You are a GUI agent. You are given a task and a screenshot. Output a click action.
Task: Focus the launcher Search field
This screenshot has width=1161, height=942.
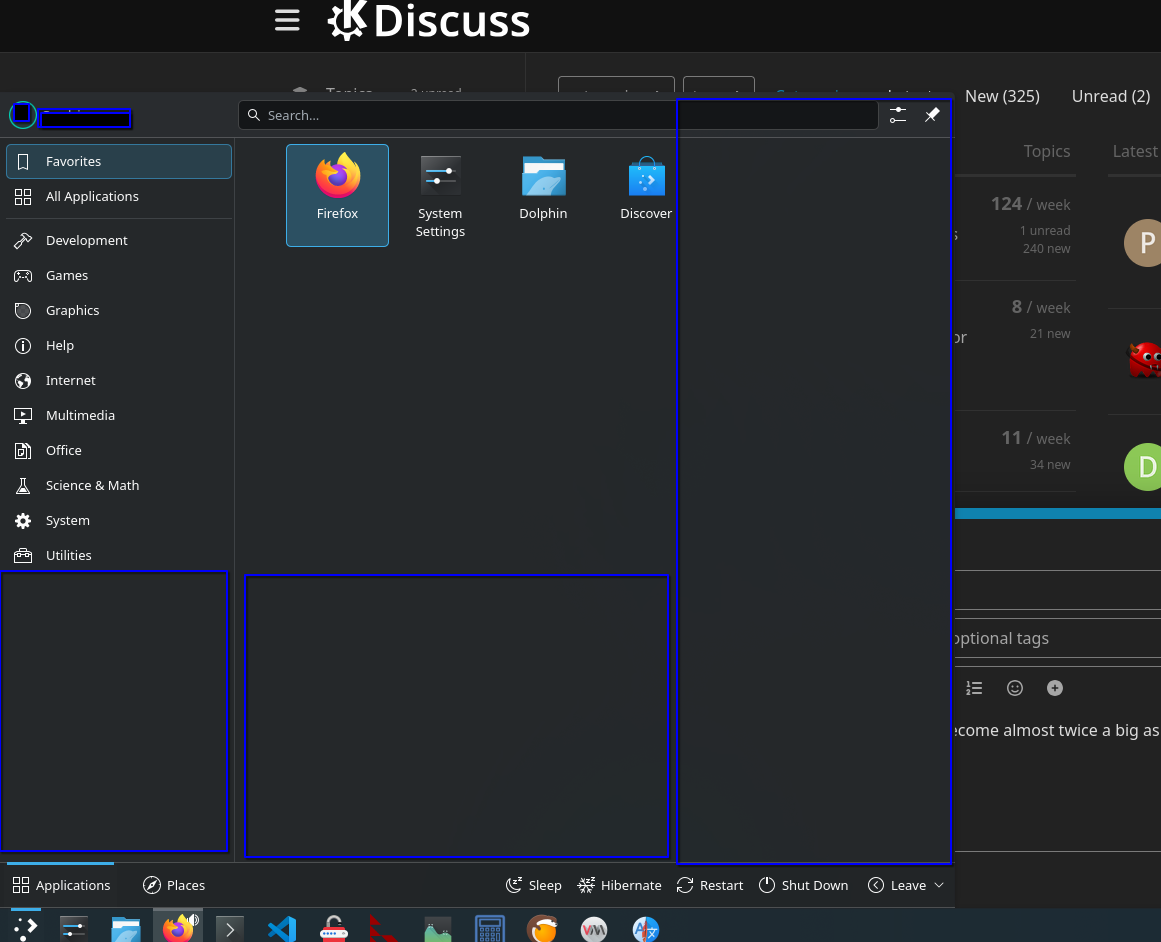[558, 115]
